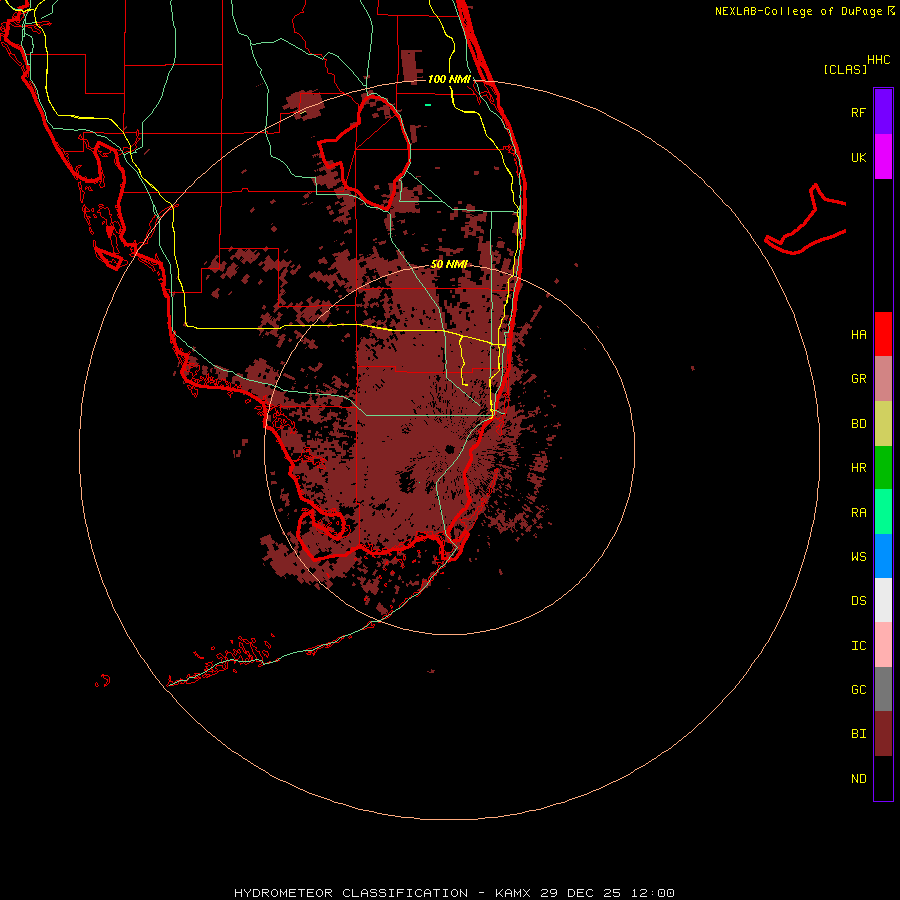This screenshot has width=900, height=900.
Task: Click the HHC product label
Action: pos(878,60)
